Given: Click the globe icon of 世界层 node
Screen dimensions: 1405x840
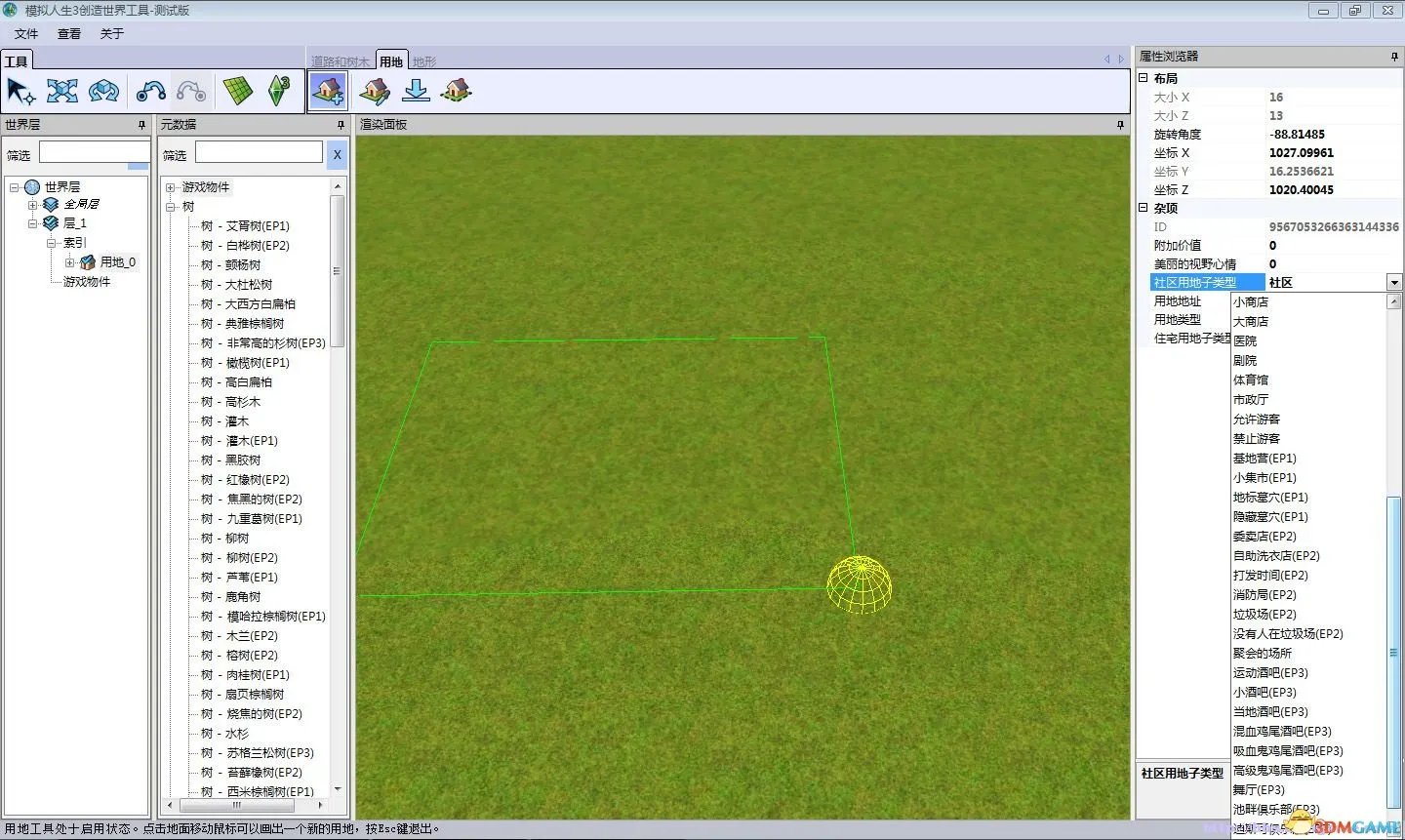Looking at the screenshot, I should coord(32,186).
